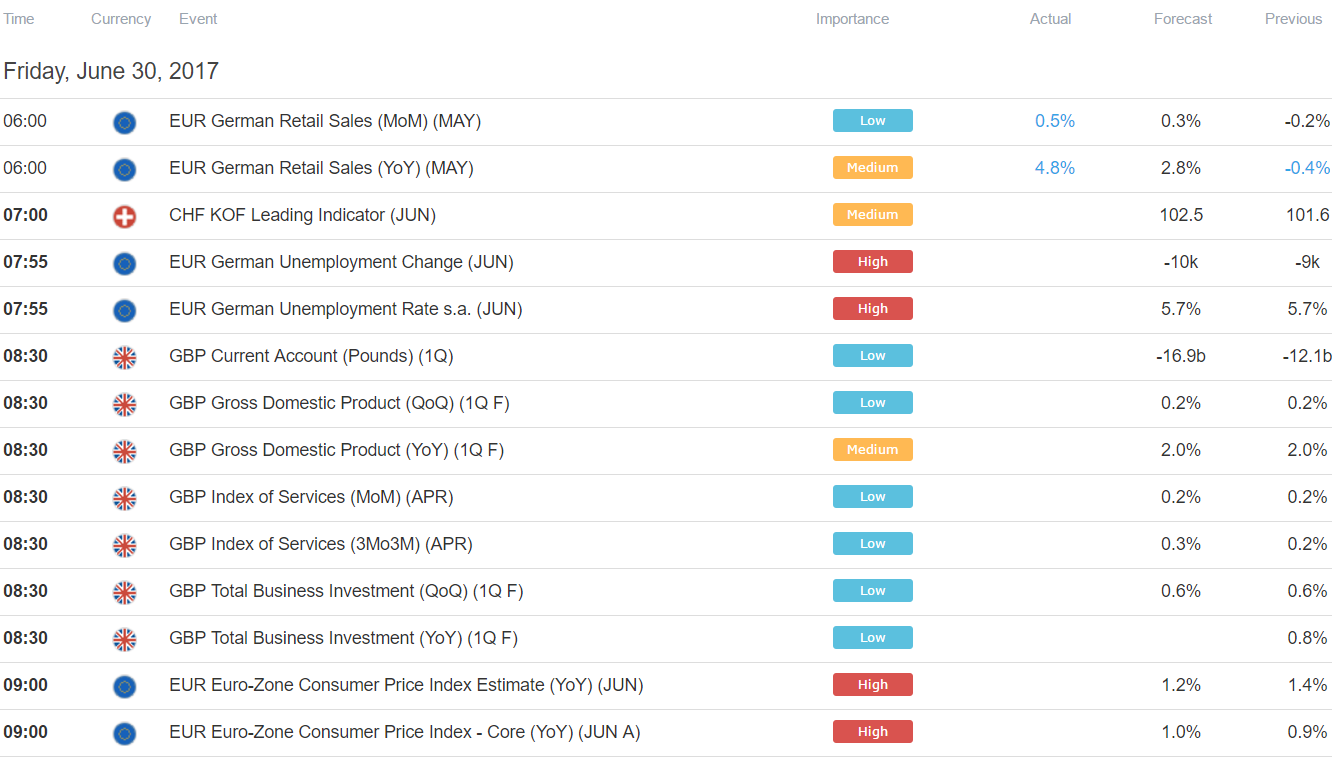The image size is (1332, 760).
Task: Click the Event column header
Action: pos(198,19)
